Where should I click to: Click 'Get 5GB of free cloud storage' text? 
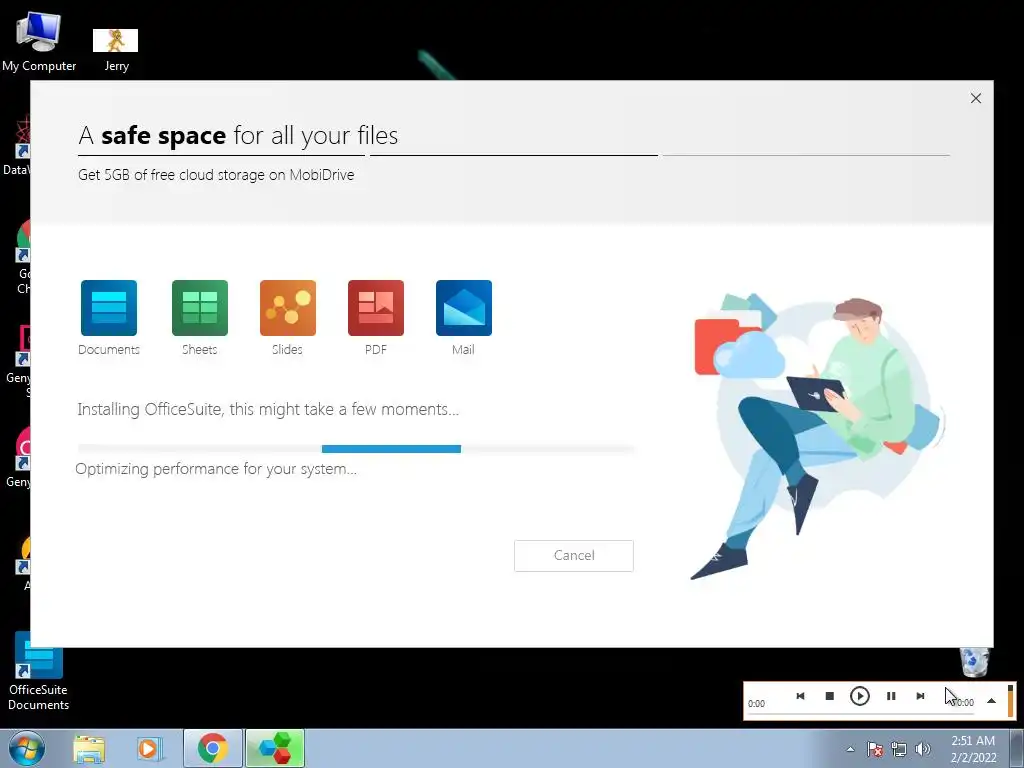pos(216,175)
